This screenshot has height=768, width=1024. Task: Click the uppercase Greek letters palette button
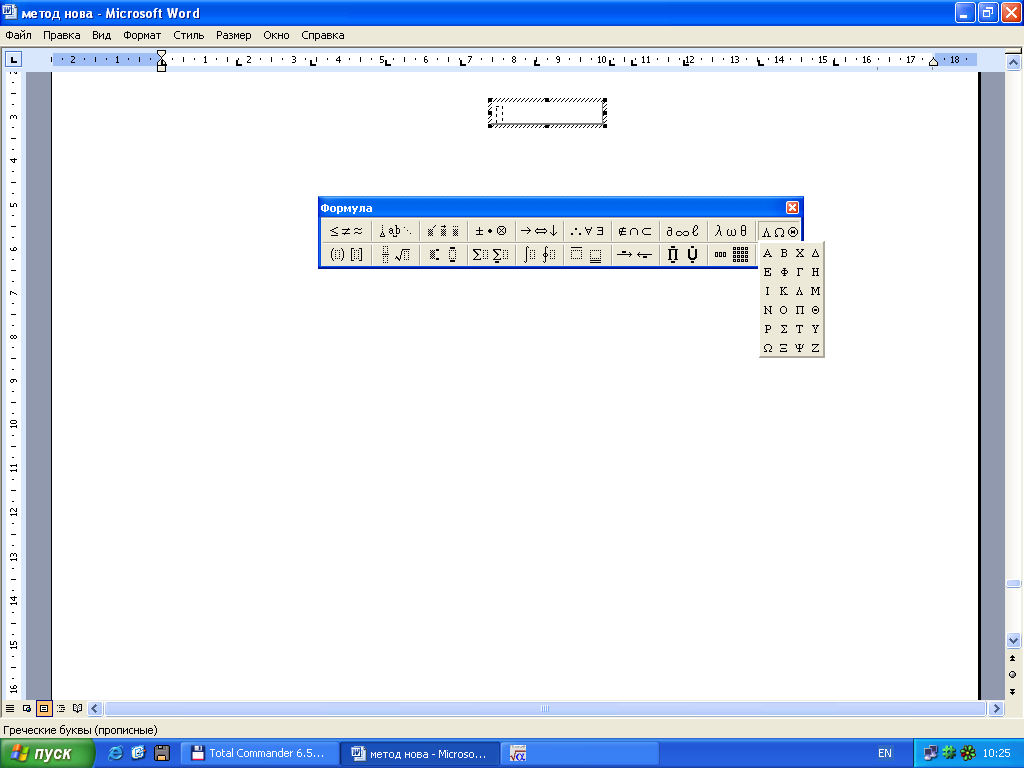[779, 231]
